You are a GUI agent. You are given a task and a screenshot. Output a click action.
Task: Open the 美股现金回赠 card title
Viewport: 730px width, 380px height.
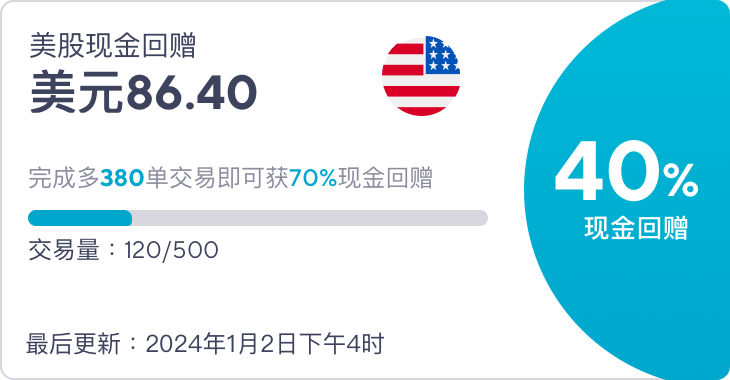tap(113, 46)
